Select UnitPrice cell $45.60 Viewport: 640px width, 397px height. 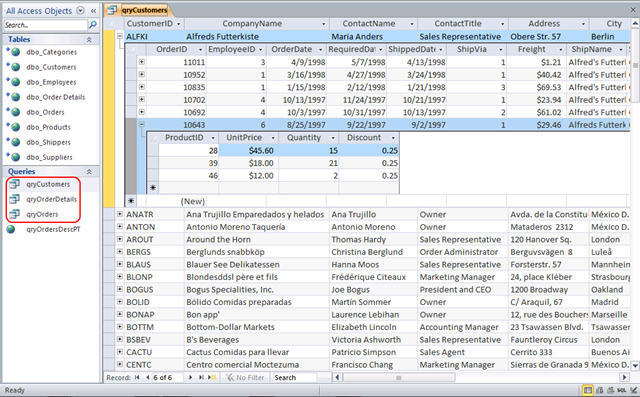click(x=248, y=151)
